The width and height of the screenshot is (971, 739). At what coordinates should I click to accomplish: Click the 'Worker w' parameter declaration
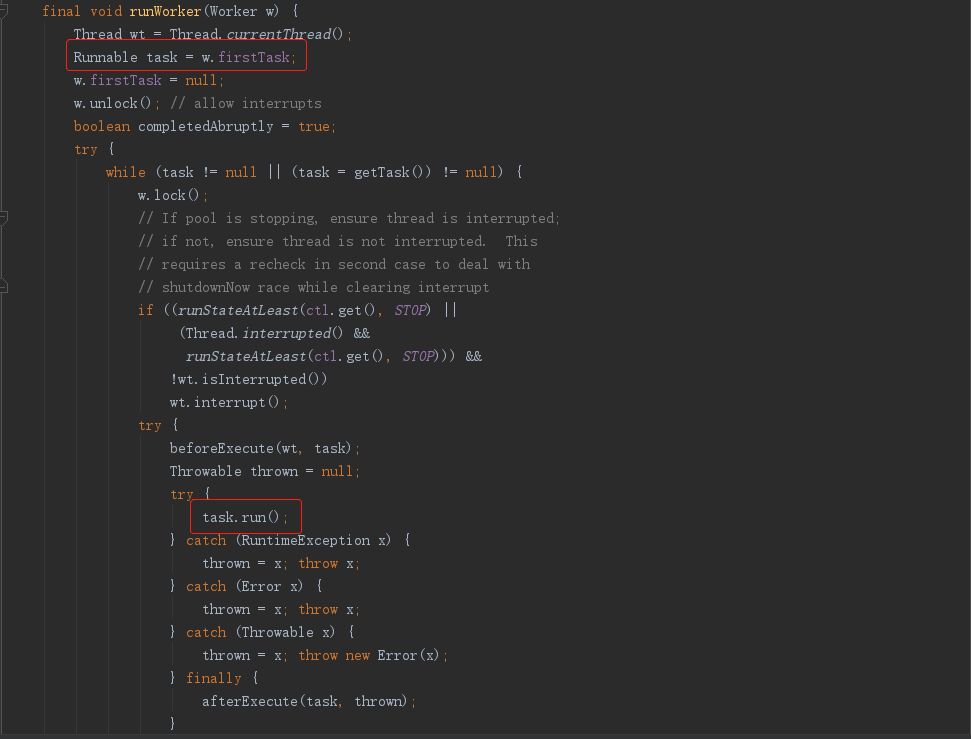click(x=243, y=11)
